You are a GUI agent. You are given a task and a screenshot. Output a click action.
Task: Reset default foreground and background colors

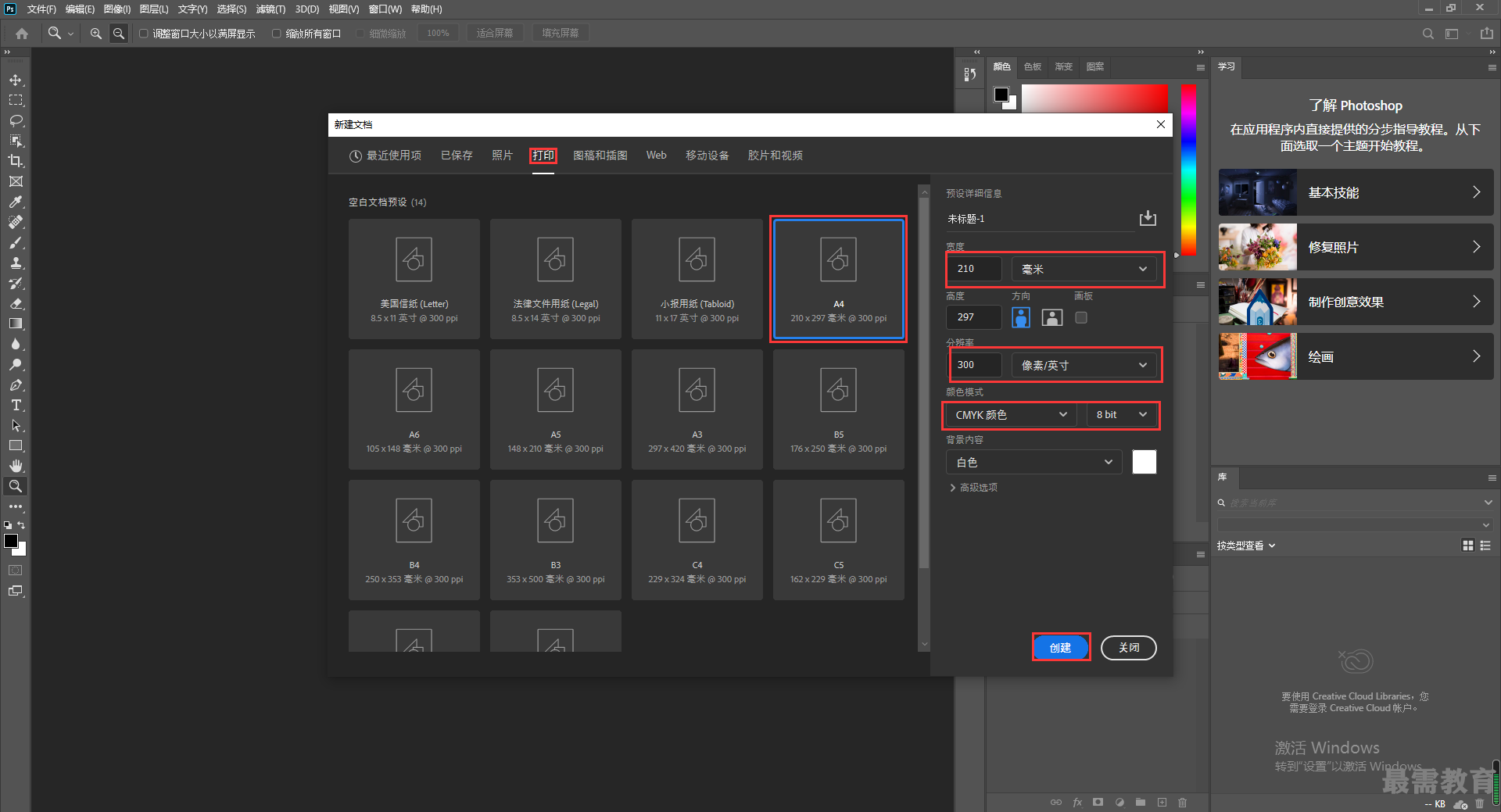coord(8,525)
